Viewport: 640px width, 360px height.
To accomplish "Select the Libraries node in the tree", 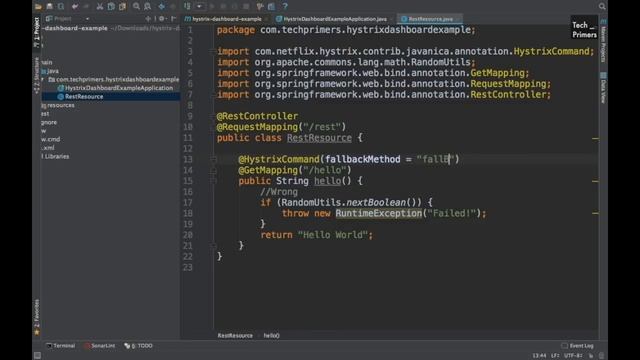I will [x=57, y=156].
